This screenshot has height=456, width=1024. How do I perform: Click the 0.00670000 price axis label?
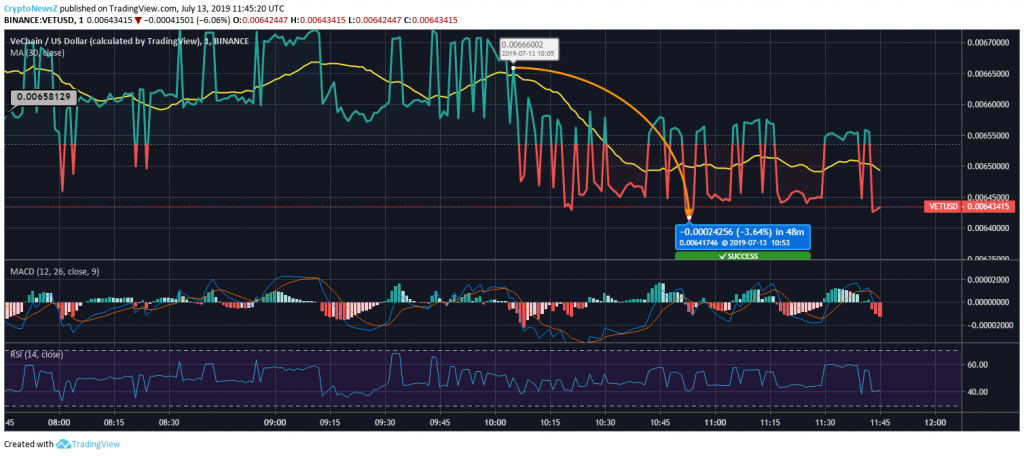pyautogui.click(x=987, y=43)
